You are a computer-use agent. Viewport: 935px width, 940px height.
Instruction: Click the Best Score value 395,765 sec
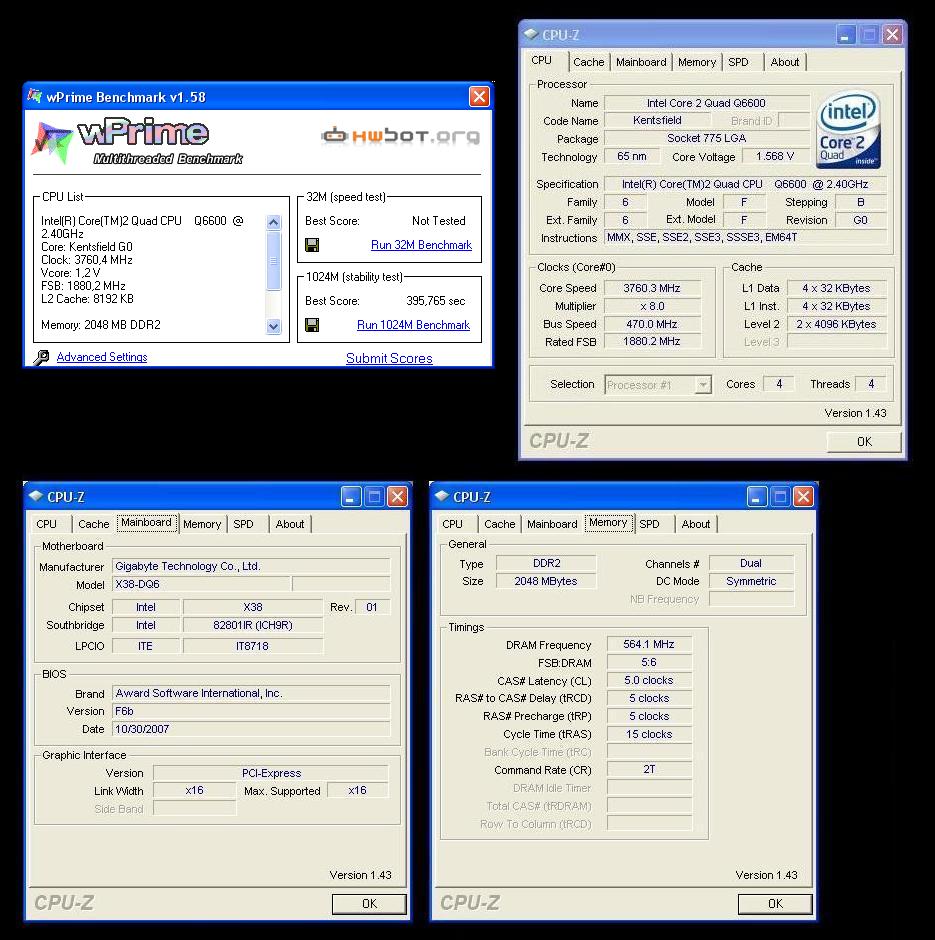(x=435, y=301)
